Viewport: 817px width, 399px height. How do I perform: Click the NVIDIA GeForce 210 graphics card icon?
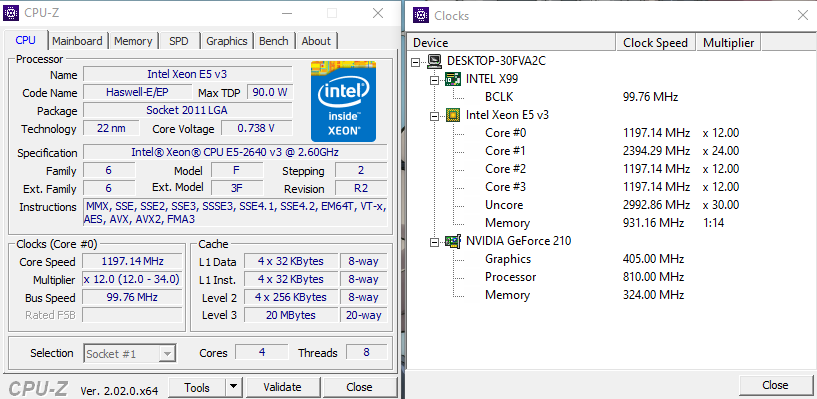tap(453, 241)
